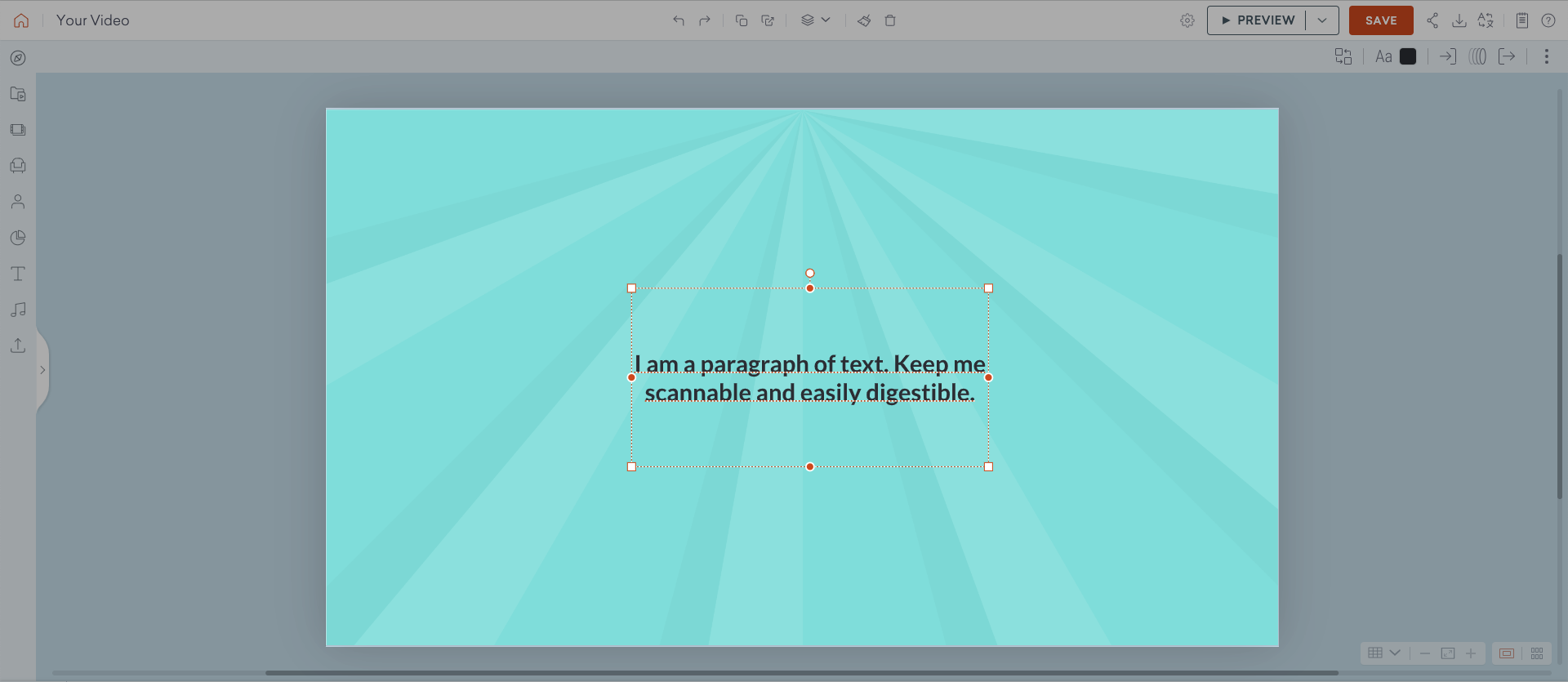This screenshot has height=682, width=1568.
Task: Open the armchair props panel
Action: click(x=18, y=166)
